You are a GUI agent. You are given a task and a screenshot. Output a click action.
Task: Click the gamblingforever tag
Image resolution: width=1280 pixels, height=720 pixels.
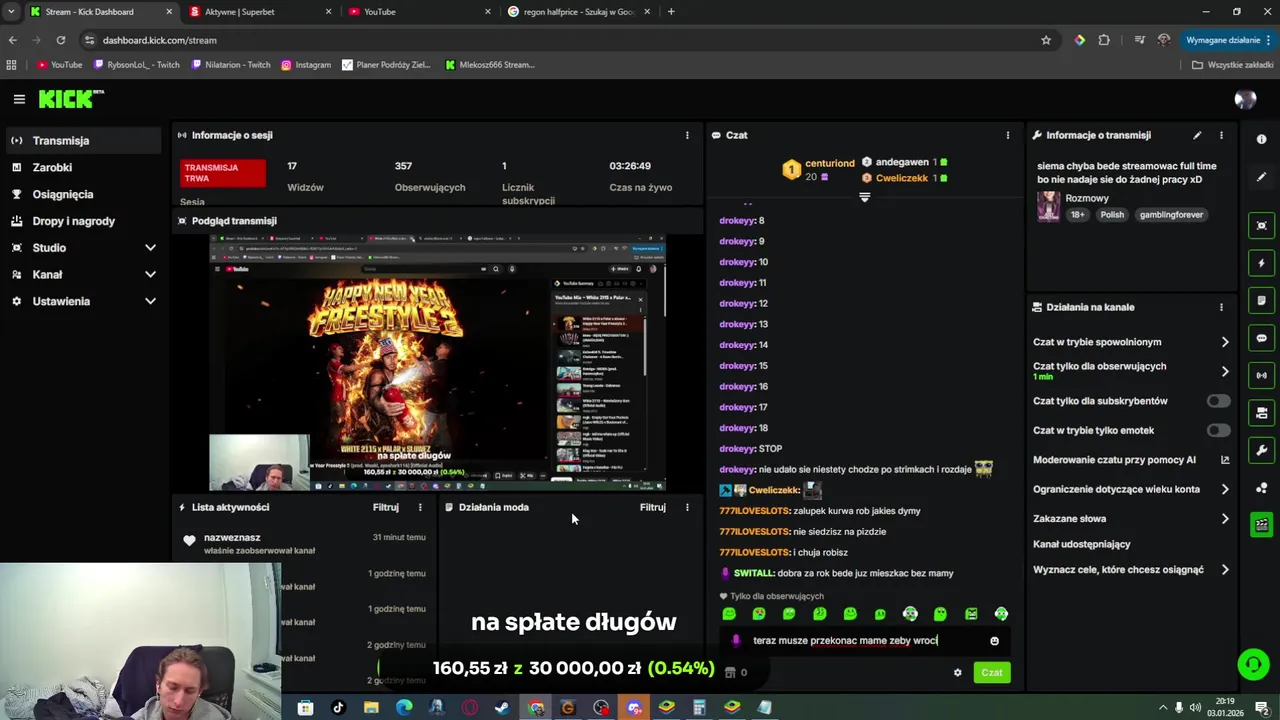point(1171,215)
